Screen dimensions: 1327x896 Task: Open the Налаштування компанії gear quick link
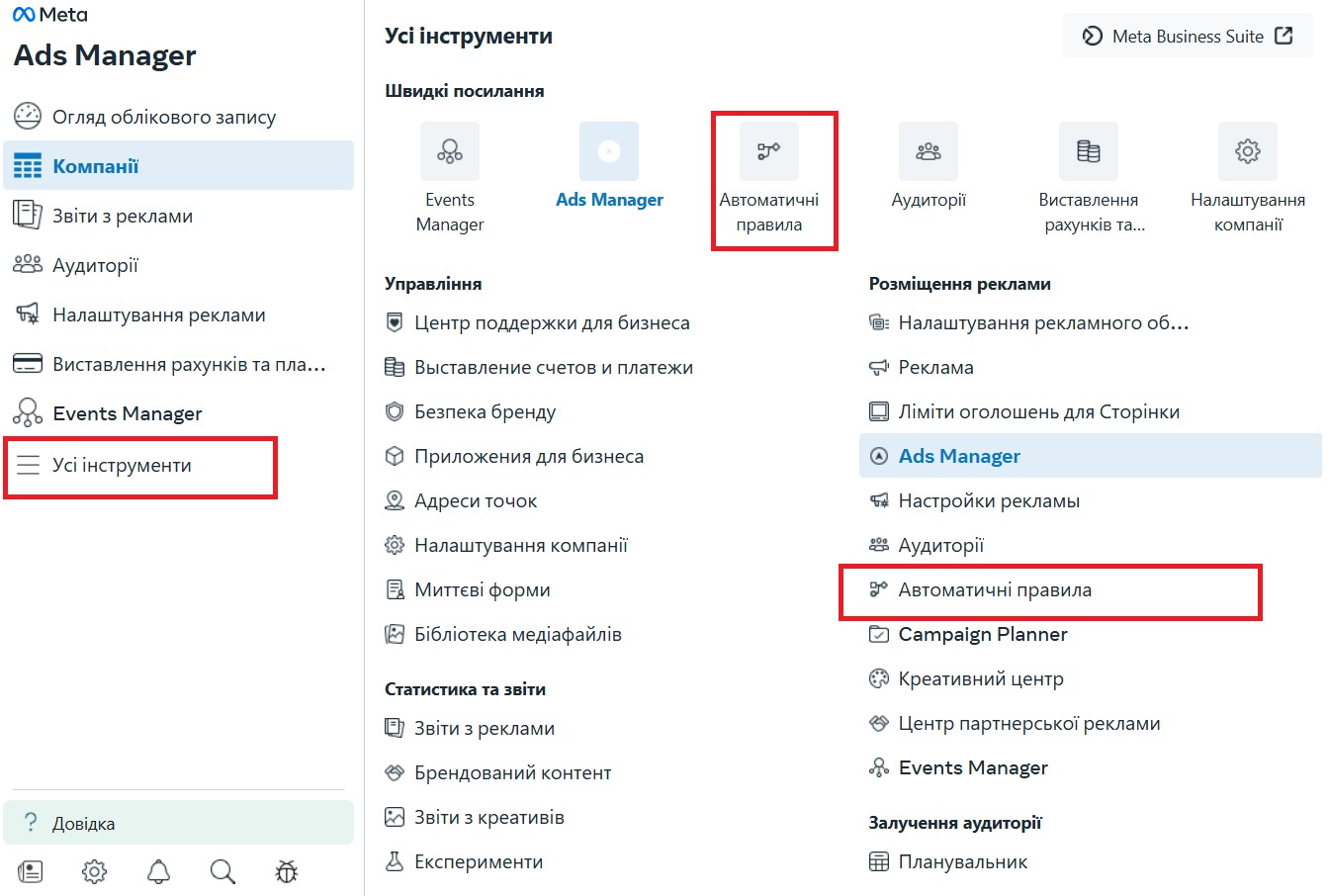(1248, 151)
